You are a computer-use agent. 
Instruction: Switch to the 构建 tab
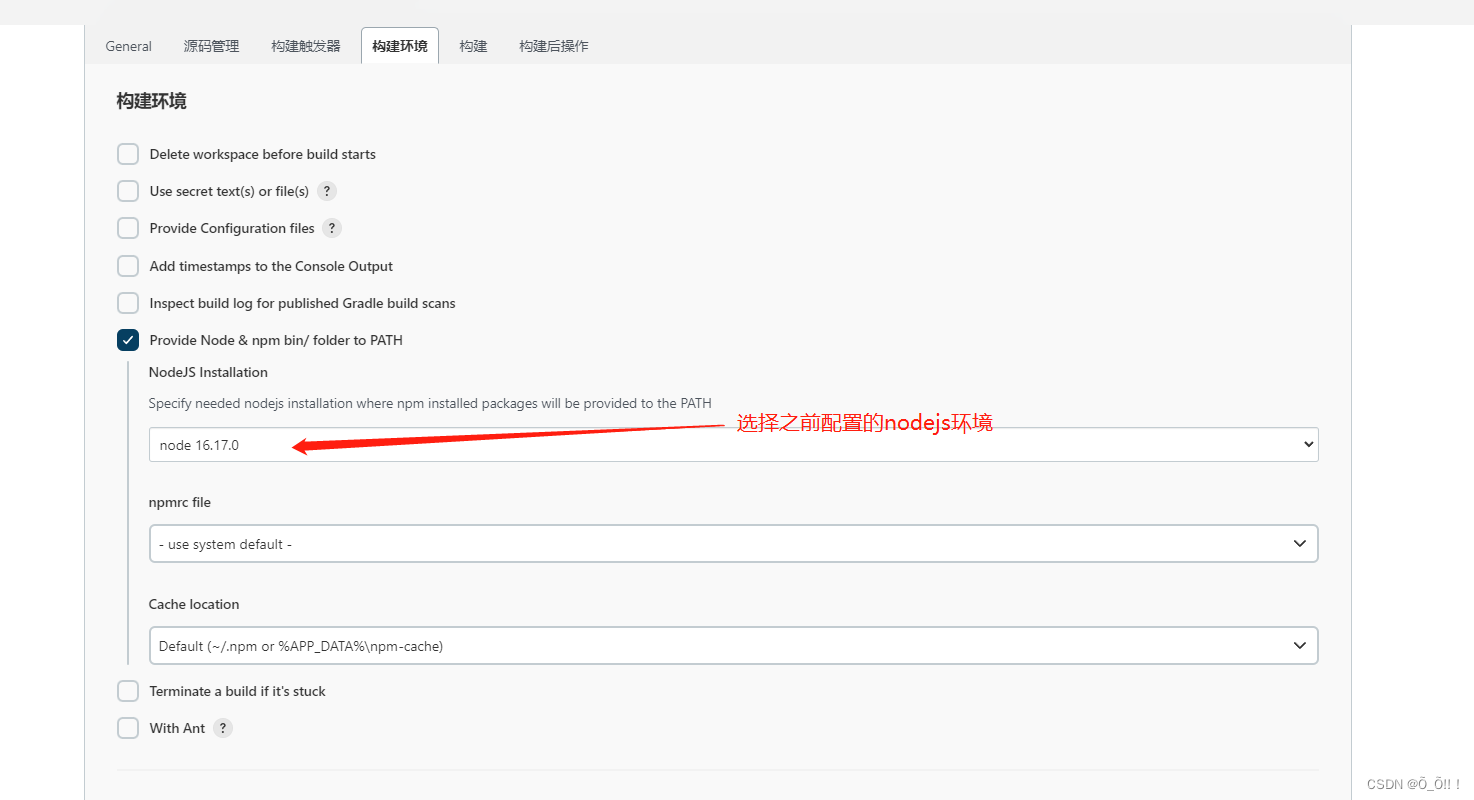(473, 46)
